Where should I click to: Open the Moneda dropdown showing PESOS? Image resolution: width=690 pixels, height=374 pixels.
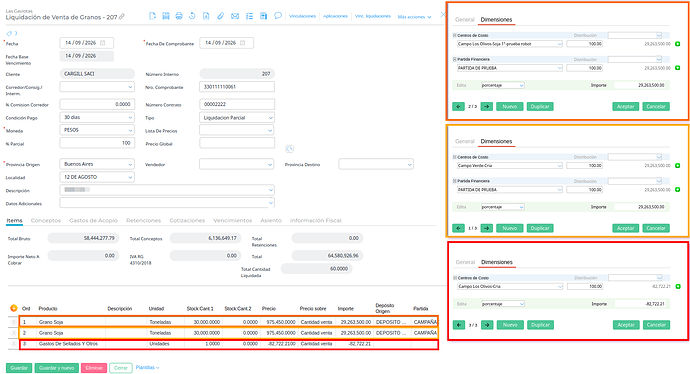97,130
